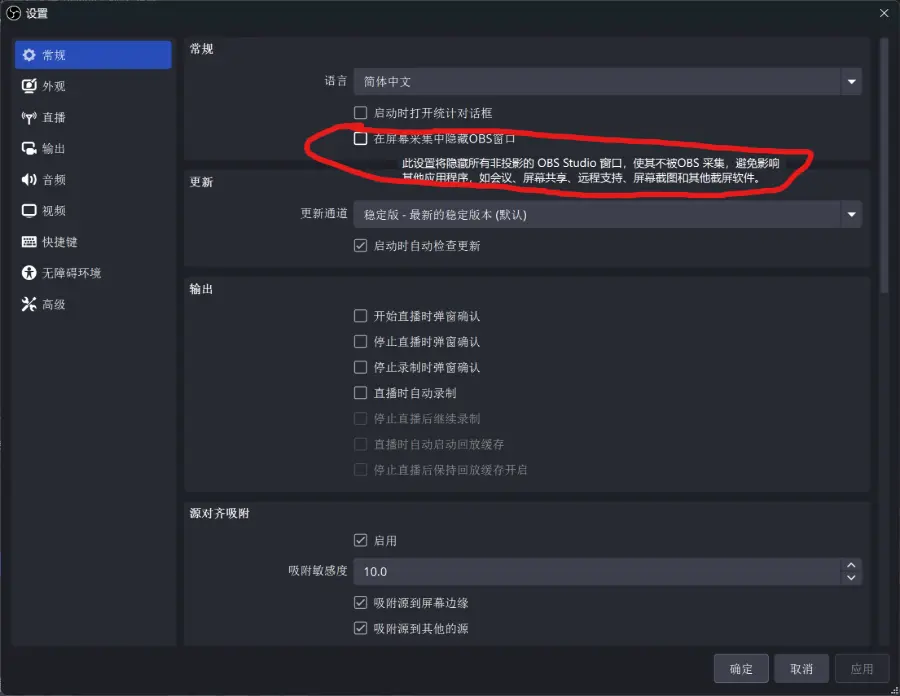900x696 pixels.
Task: Click the 快捷键 keyboard icon
Action: [29, 242]
